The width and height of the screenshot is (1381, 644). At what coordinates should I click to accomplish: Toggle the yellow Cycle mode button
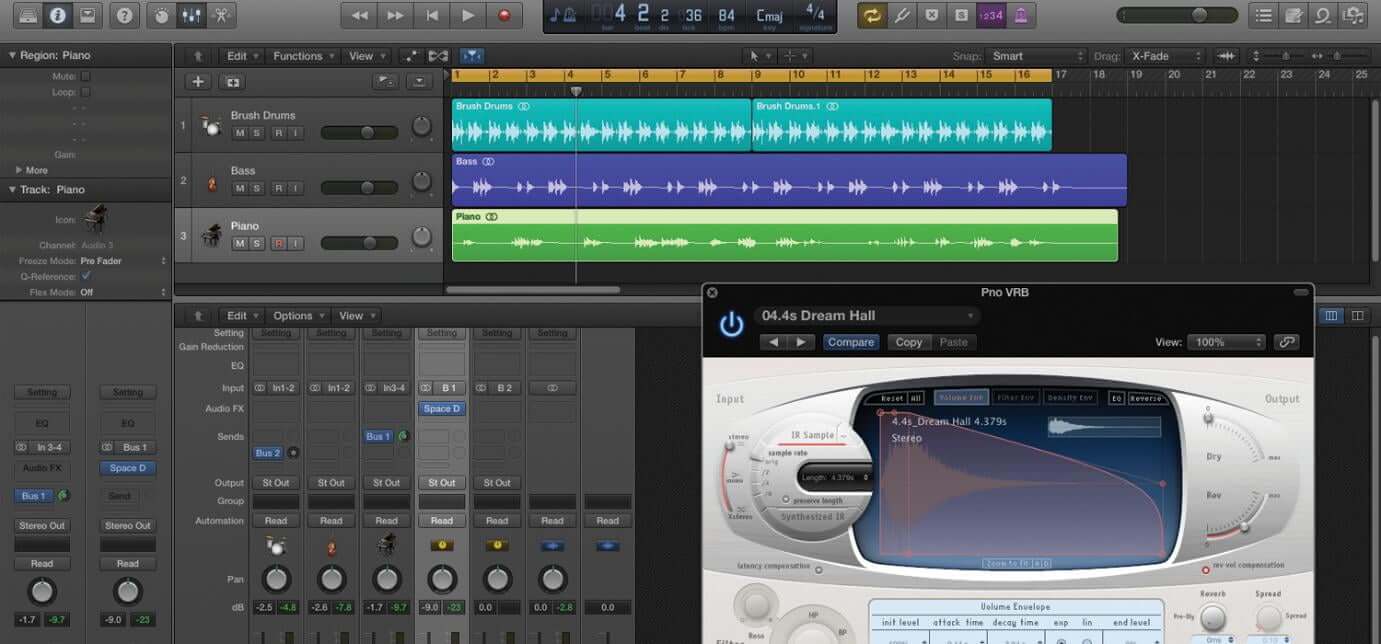[x=871, y=15]
